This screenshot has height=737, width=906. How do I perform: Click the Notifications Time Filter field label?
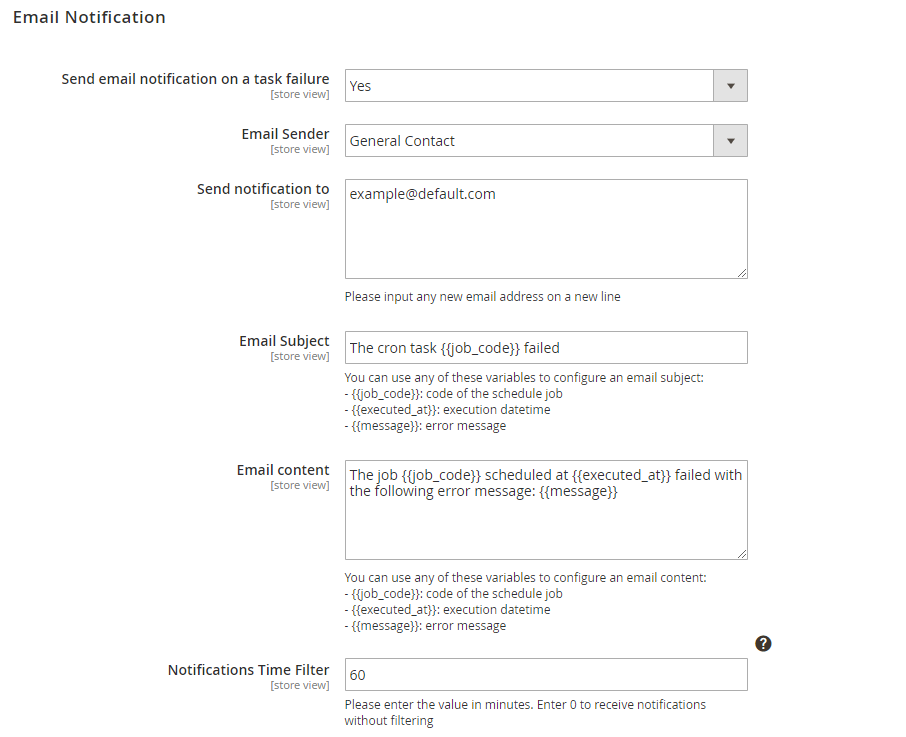(x=248, y=670)
